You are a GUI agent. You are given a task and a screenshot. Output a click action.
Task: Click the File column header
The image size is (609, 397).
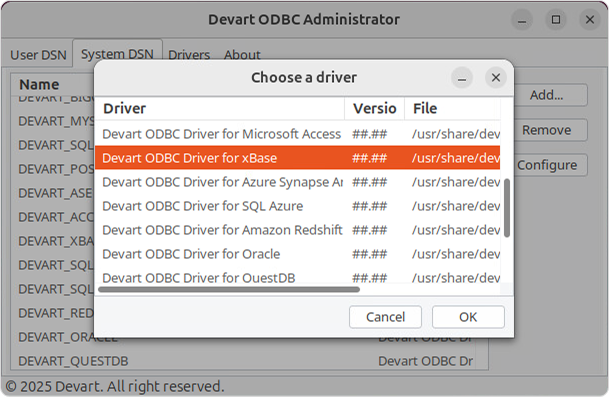click(x=452, y=108)
